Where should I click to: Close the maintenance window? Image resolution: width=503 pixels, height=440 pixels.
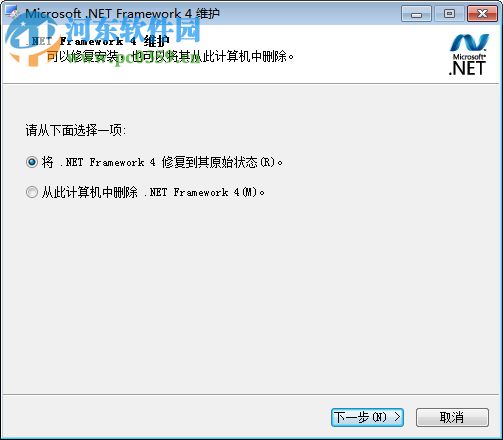482,14
